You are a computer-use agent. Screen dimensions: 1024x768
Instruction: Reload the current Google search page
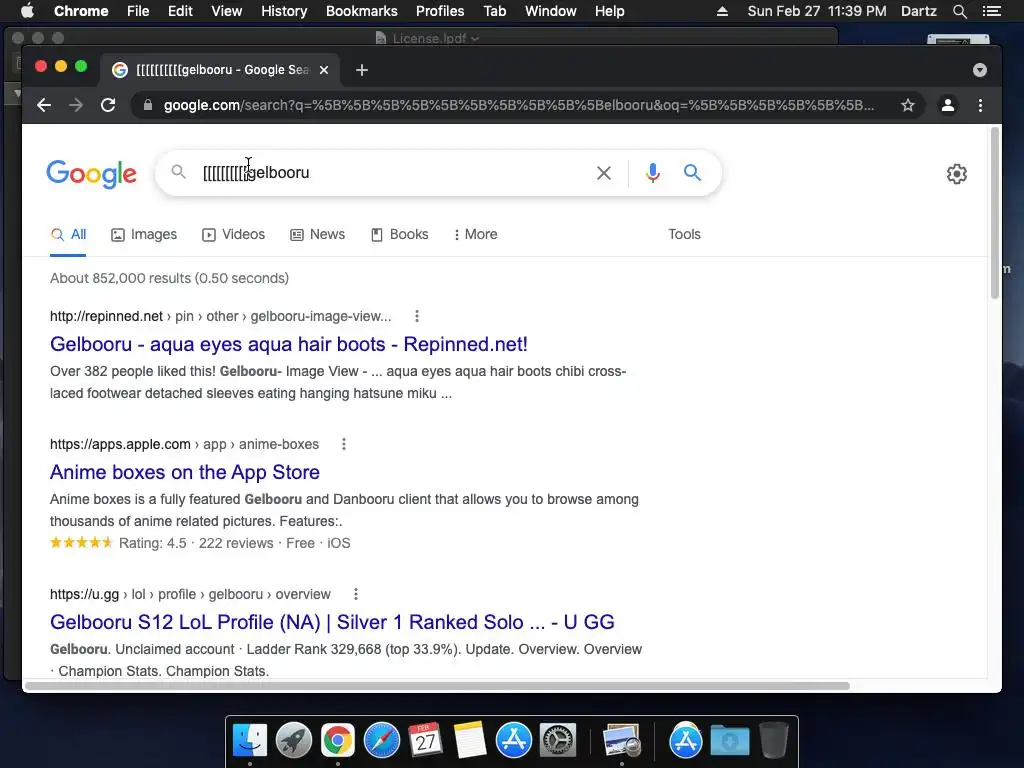[108, 105]
